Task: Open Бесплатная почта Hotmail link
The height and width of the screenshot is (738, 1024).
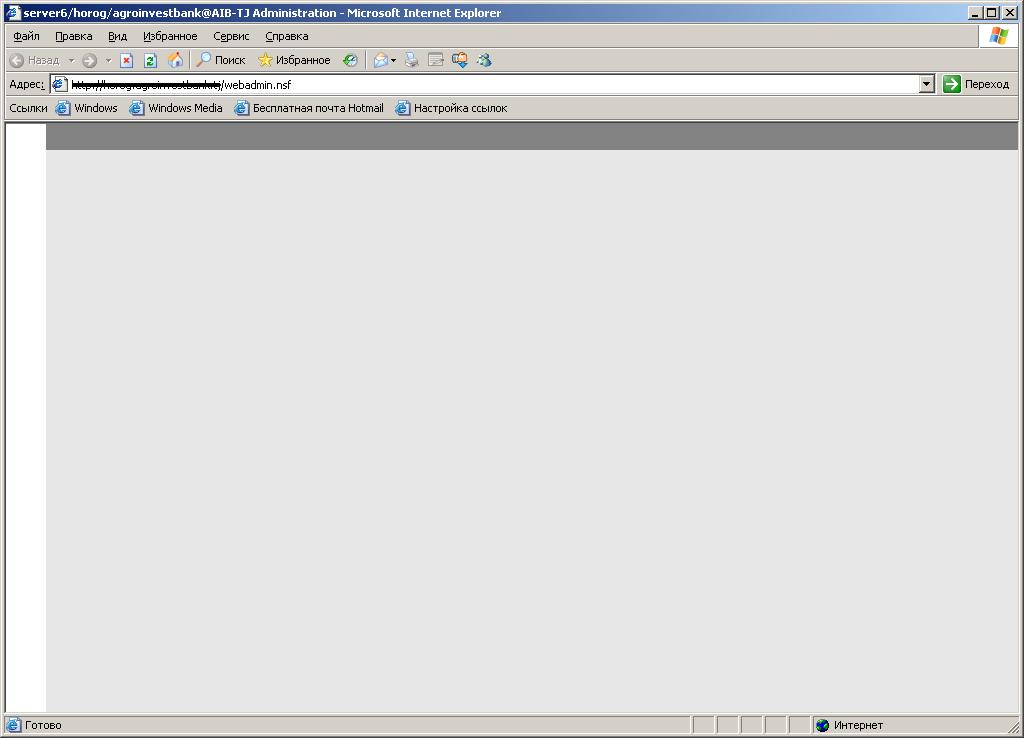Action: [310, 108]
